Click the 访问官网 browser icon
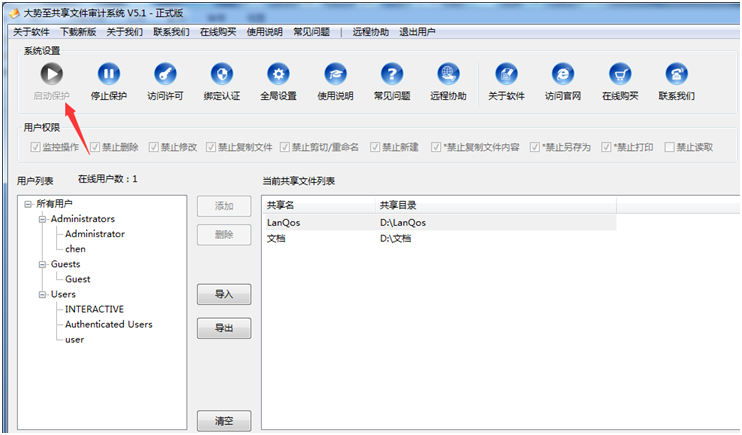The width and height of the screenshot is (742, 435). (x=562, y=74)
